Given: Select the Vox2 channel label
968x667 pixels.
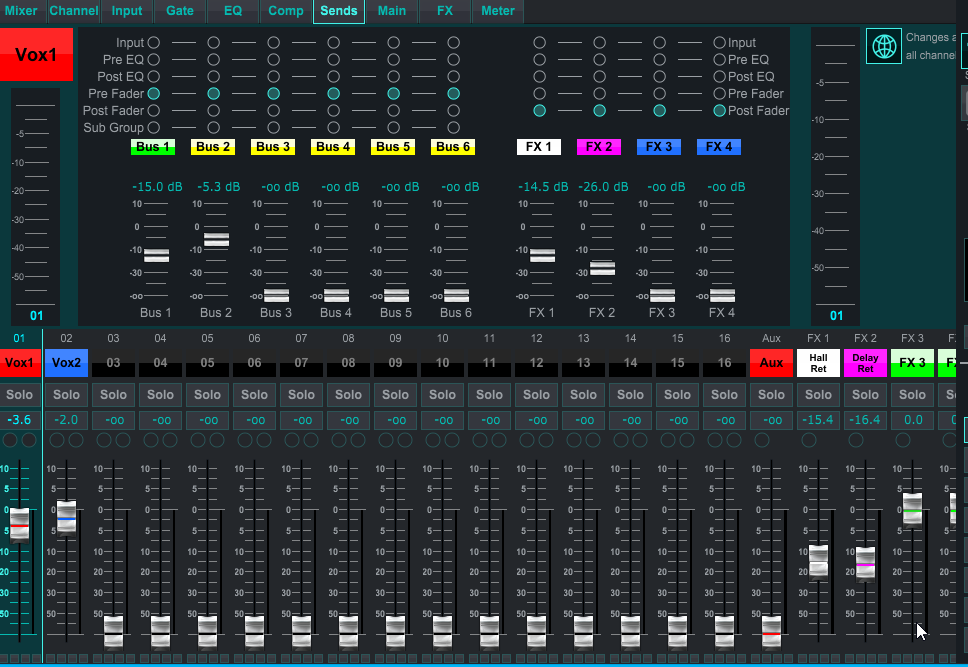Looking at the screenshot, I should (66, 362).
